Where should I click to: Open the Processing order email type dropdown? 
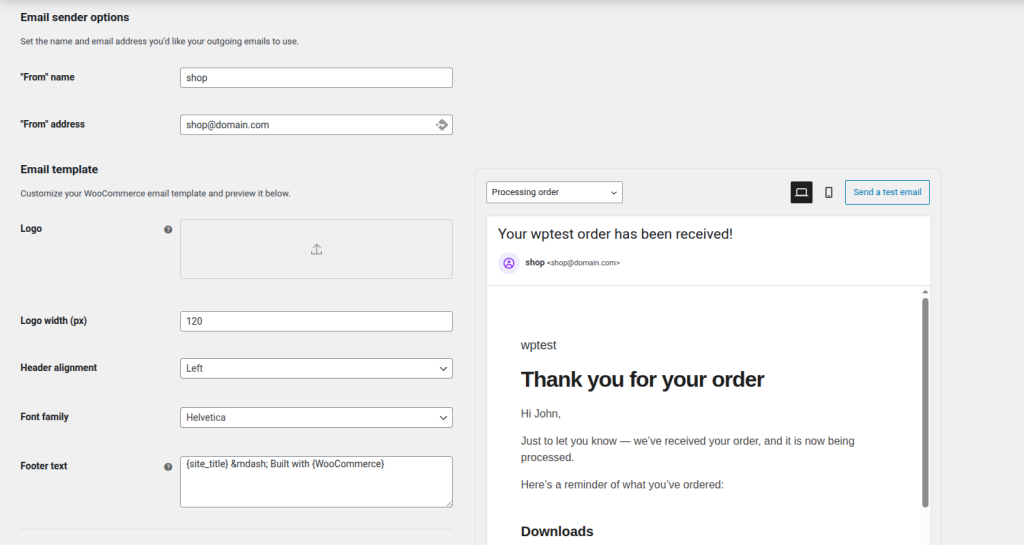coord(554,192)
